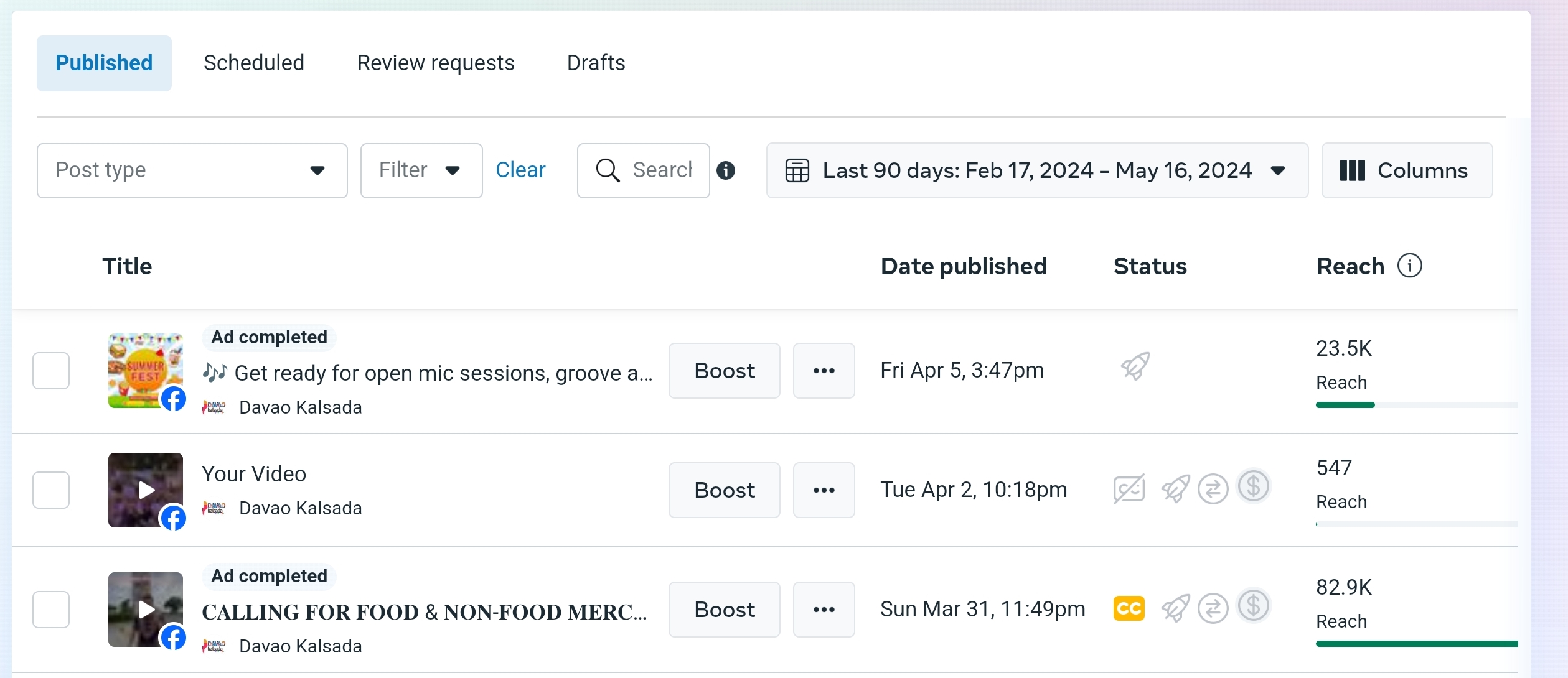Select checkbox for open mic sessions post
The image size is (1568, 678).
click(x=51, y=371)
